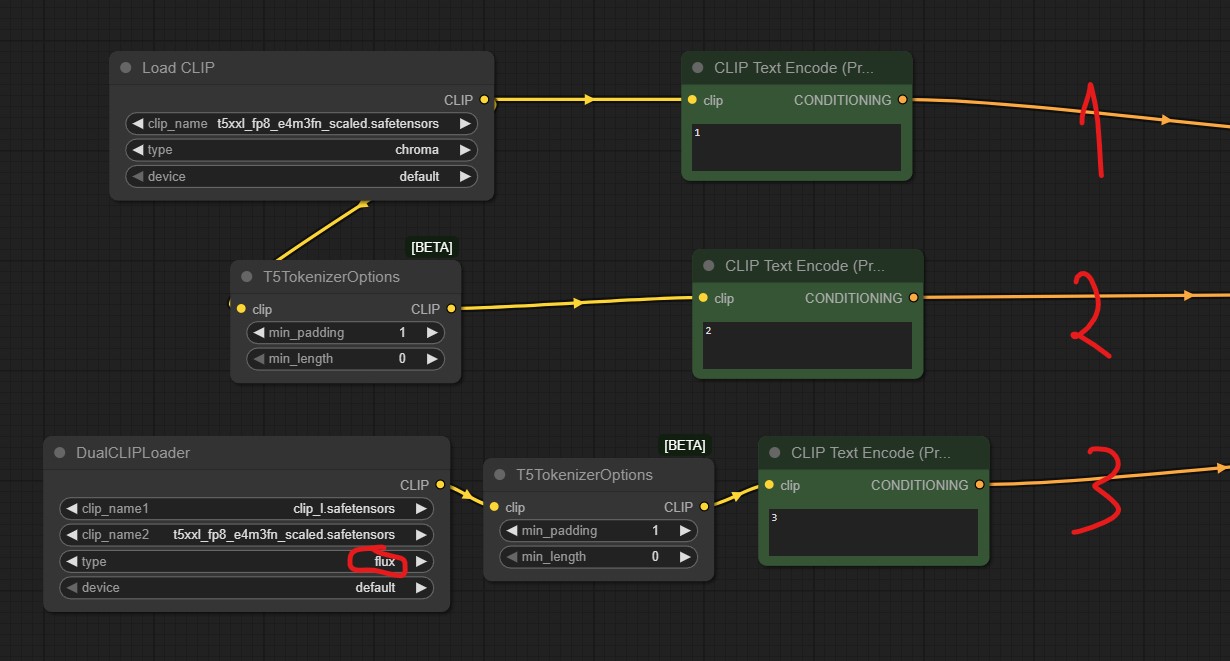
Task: Select previous clip_name1 value in DualCLIPLoader
Action: pos(72,509)
